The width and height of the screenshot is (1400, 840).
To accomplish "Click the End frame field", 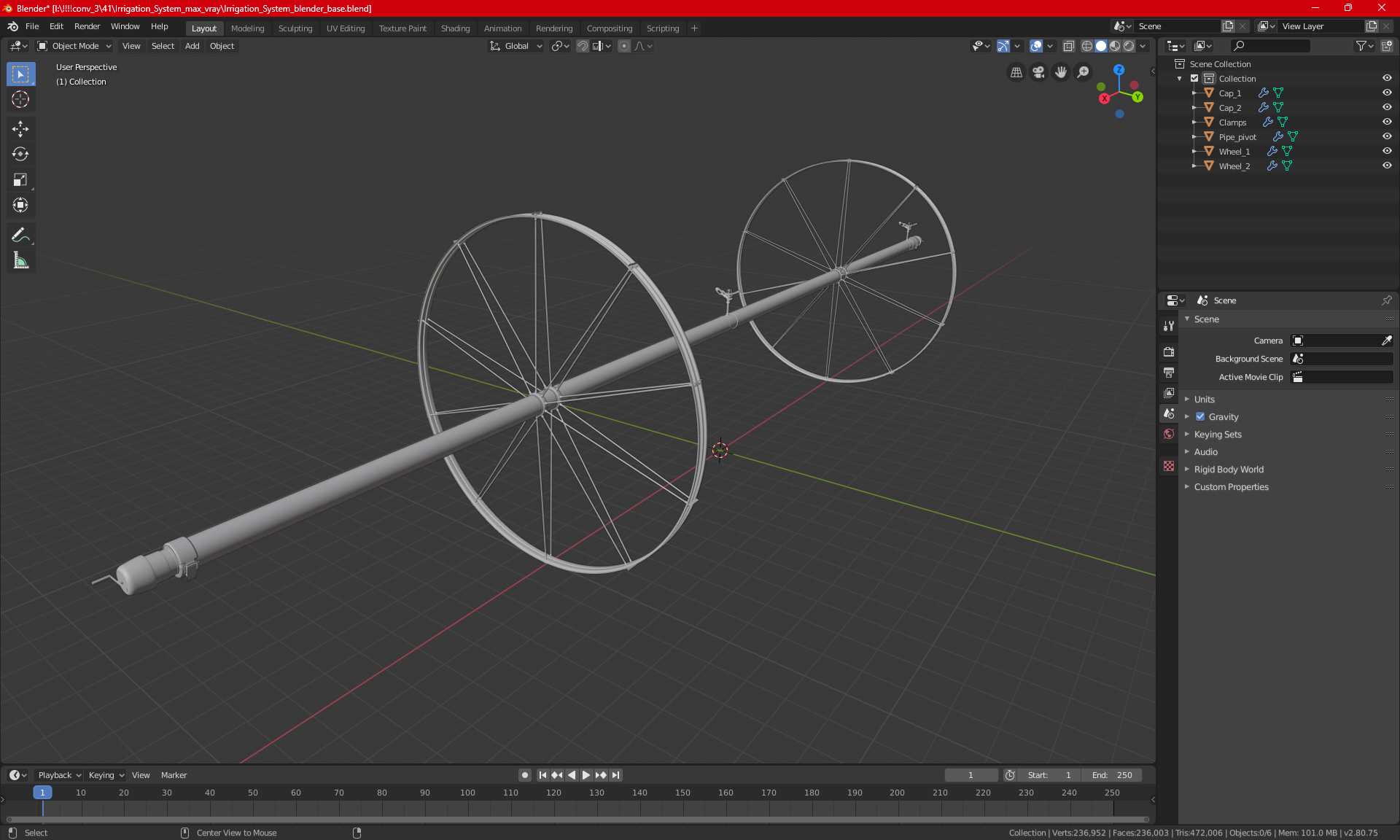I will [x=1112, y=775].
